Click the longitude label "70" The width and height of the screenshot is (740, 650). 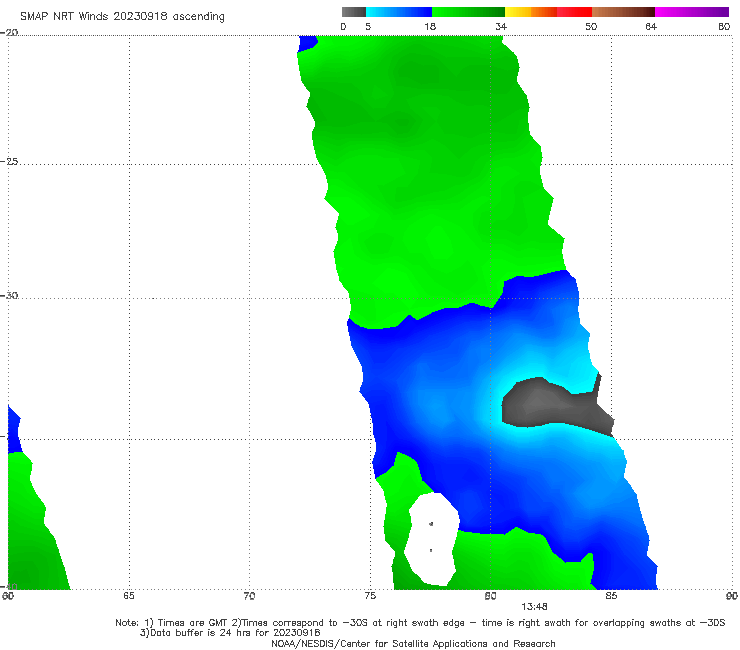click(x=249, y=596)
